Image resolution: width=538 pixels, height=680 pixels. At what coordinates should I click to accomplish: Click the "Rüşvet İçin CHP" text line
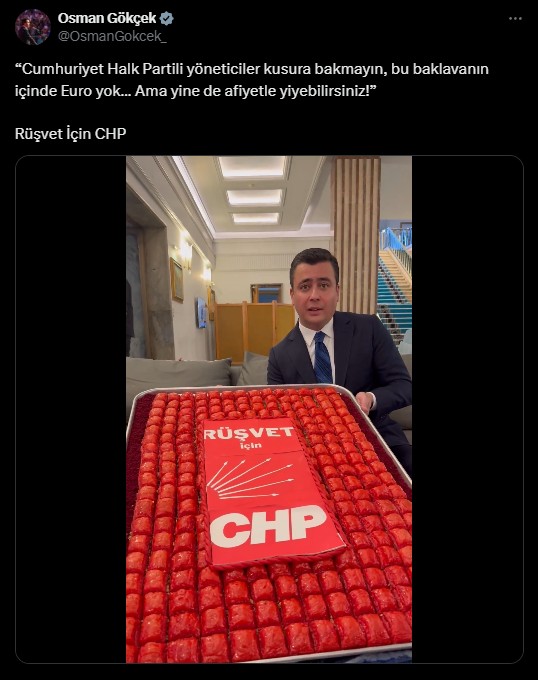(x=71, y=134)
